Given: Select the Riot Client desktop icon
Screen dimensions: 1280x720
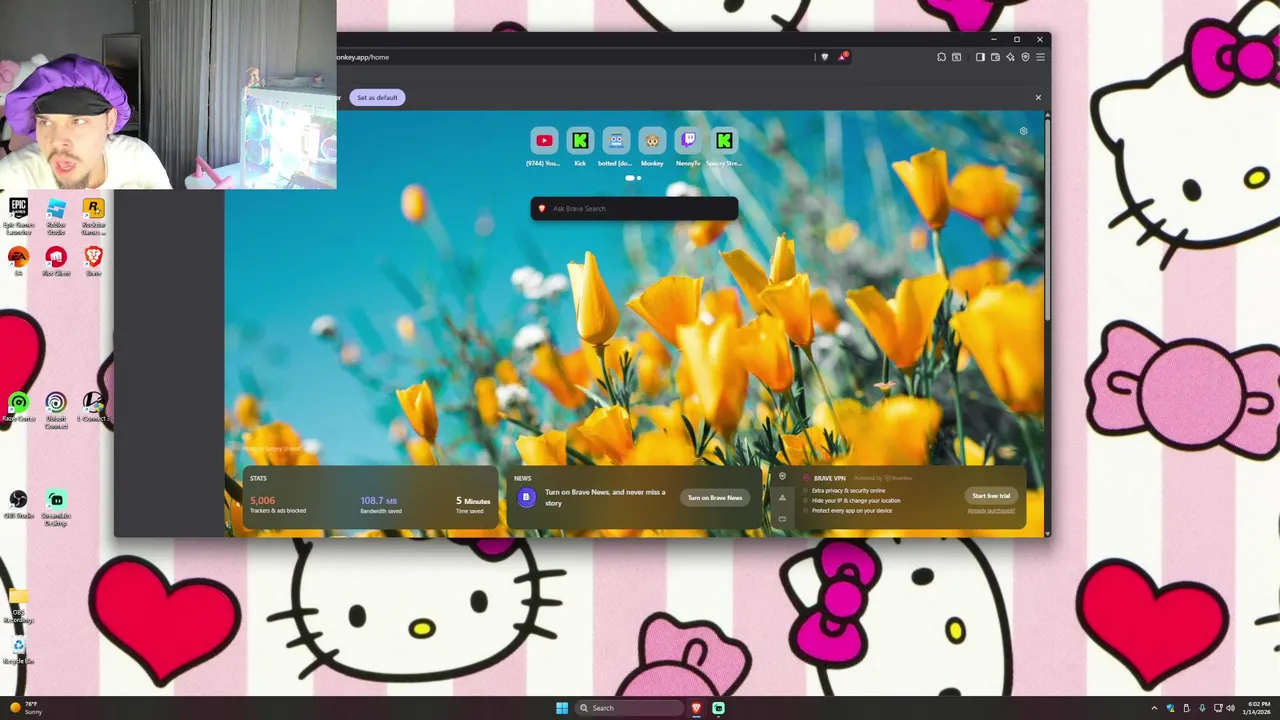Looking at the screenshot, I should [56, 261].
